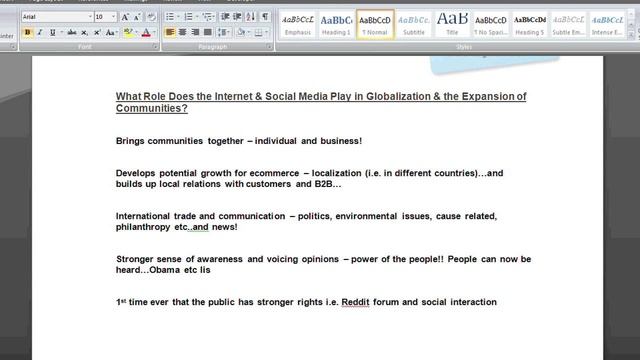640x360 pixels.
Task: Expand the Styles gallery More button
Action: pos(631,35)
